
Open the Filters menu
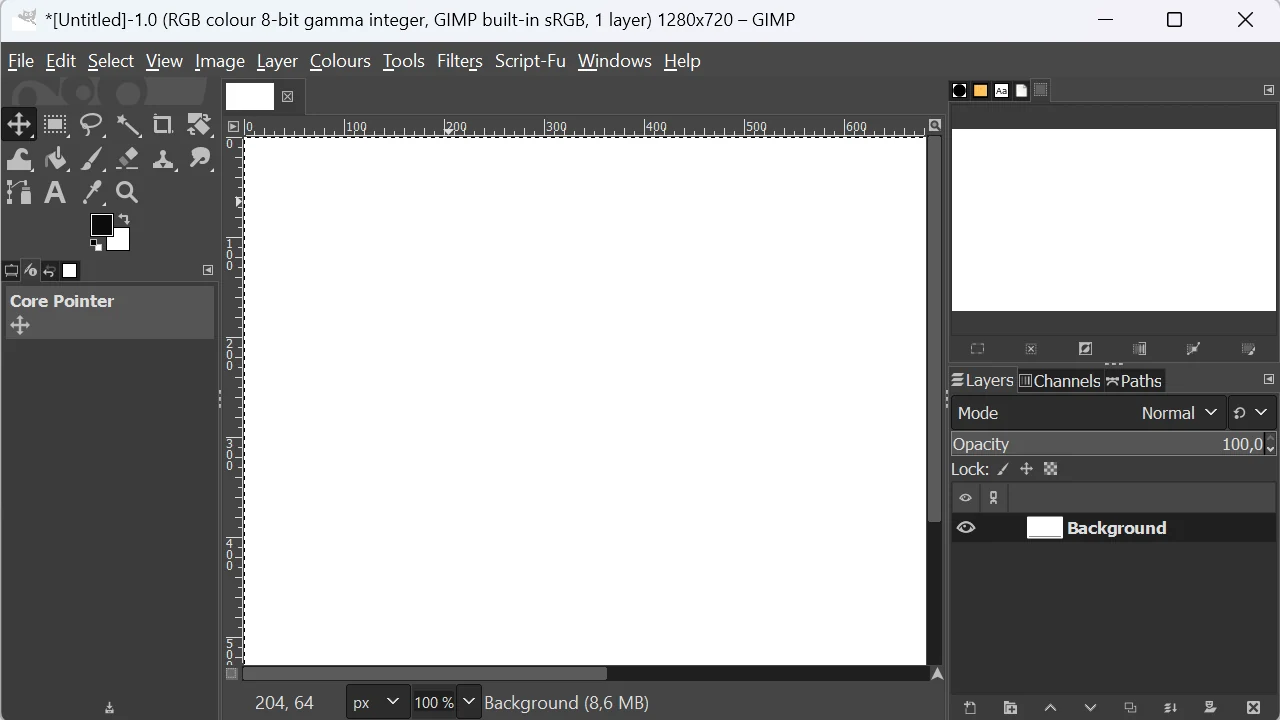click(x=460, y=61)
